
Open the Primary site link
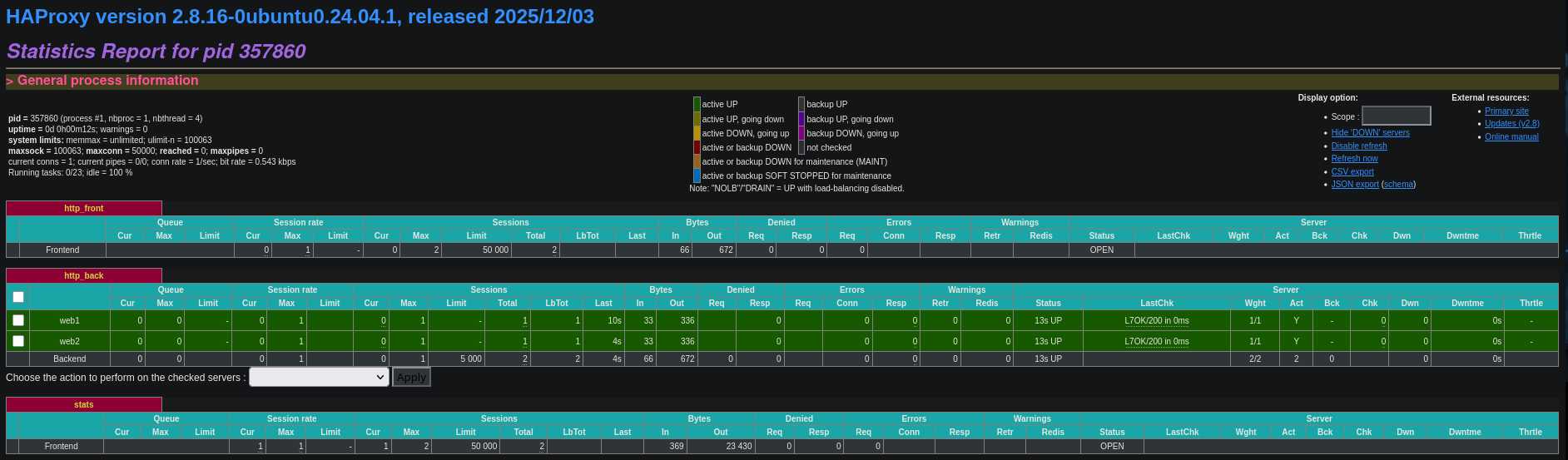pos(1506,111)
